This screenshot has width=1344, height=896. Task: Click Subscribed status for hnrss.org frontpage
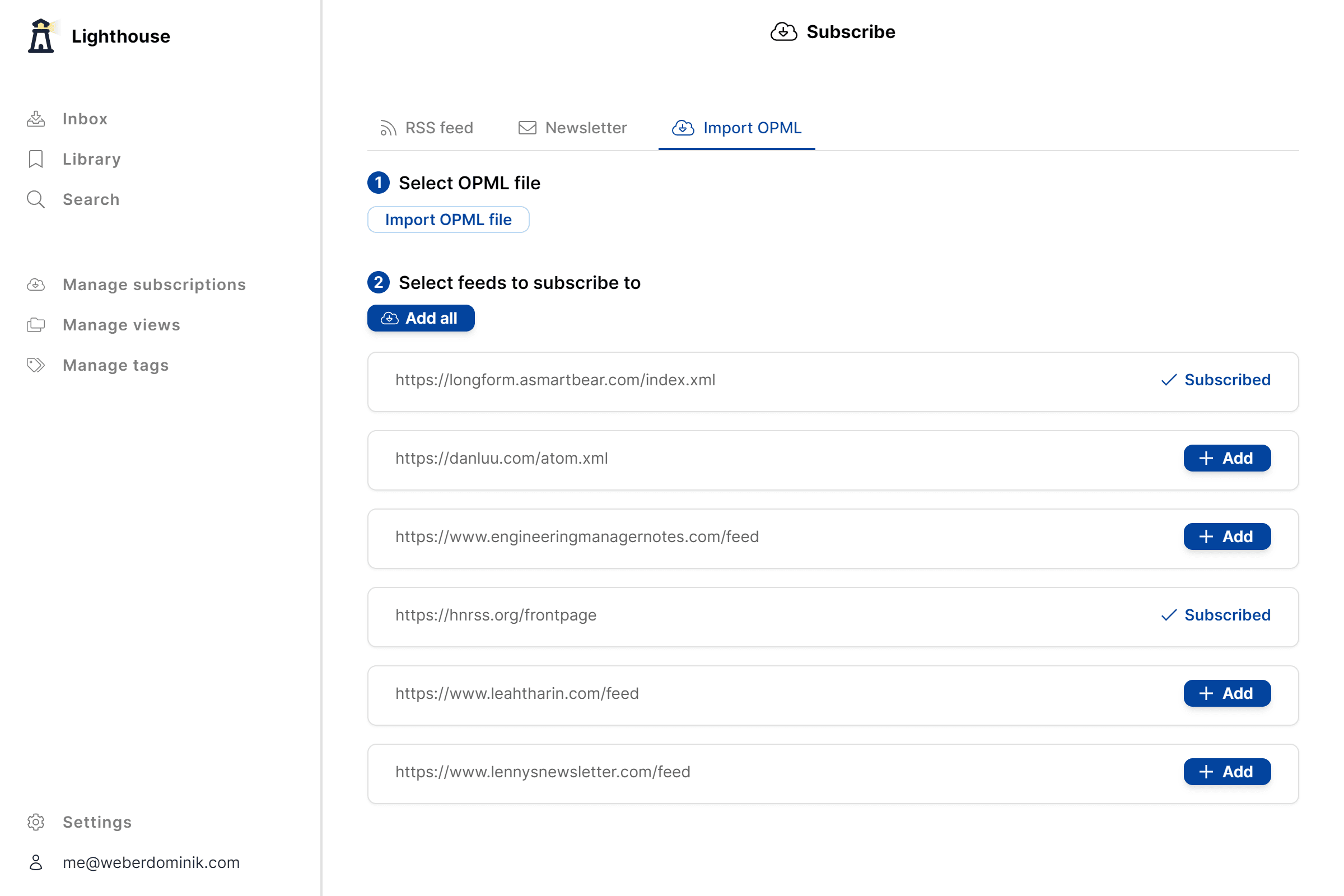tap(1215, 615)
